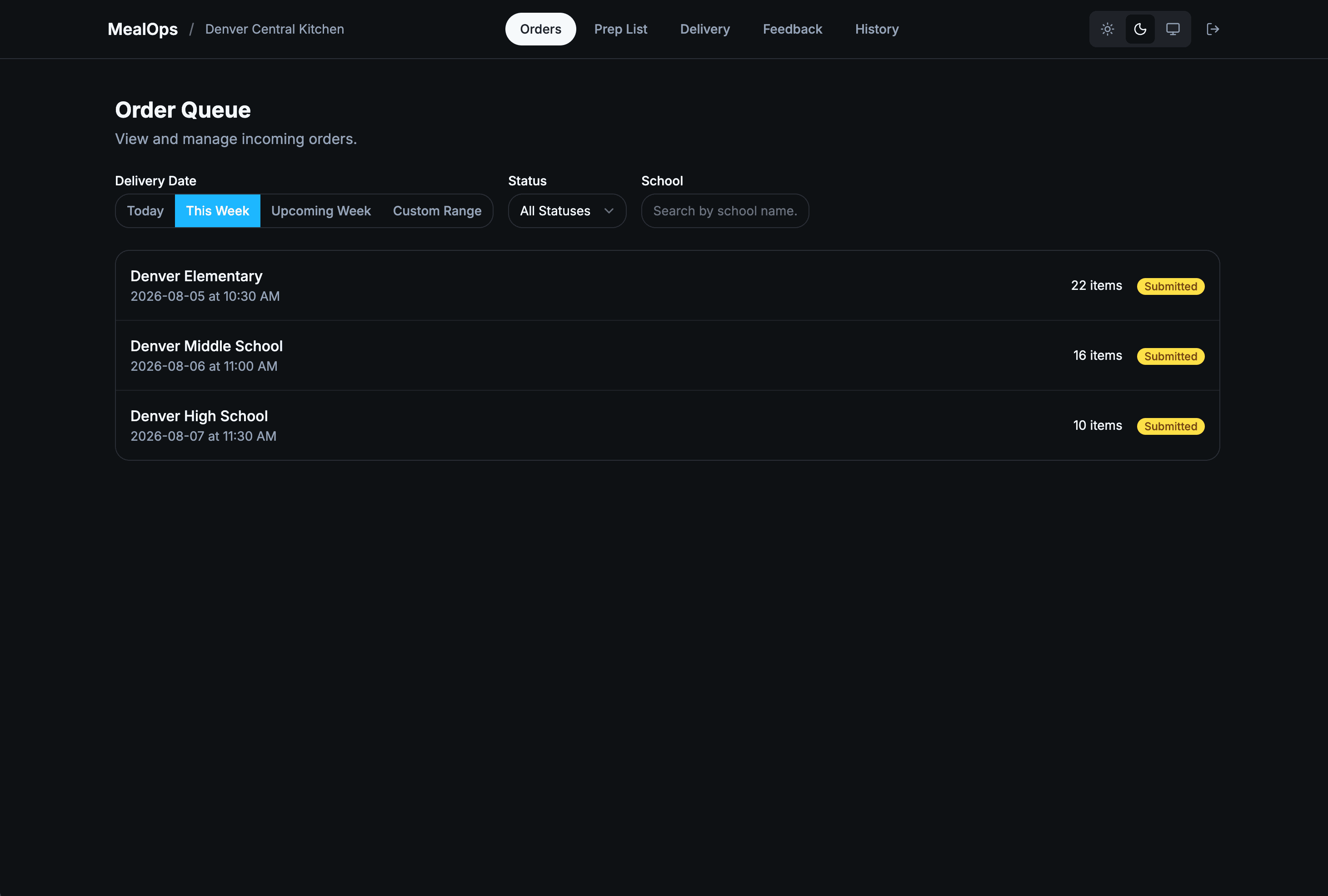The image size is (1328, 896).
Task: Switch to light theme sun icon
Action: tap(1108, 29)
